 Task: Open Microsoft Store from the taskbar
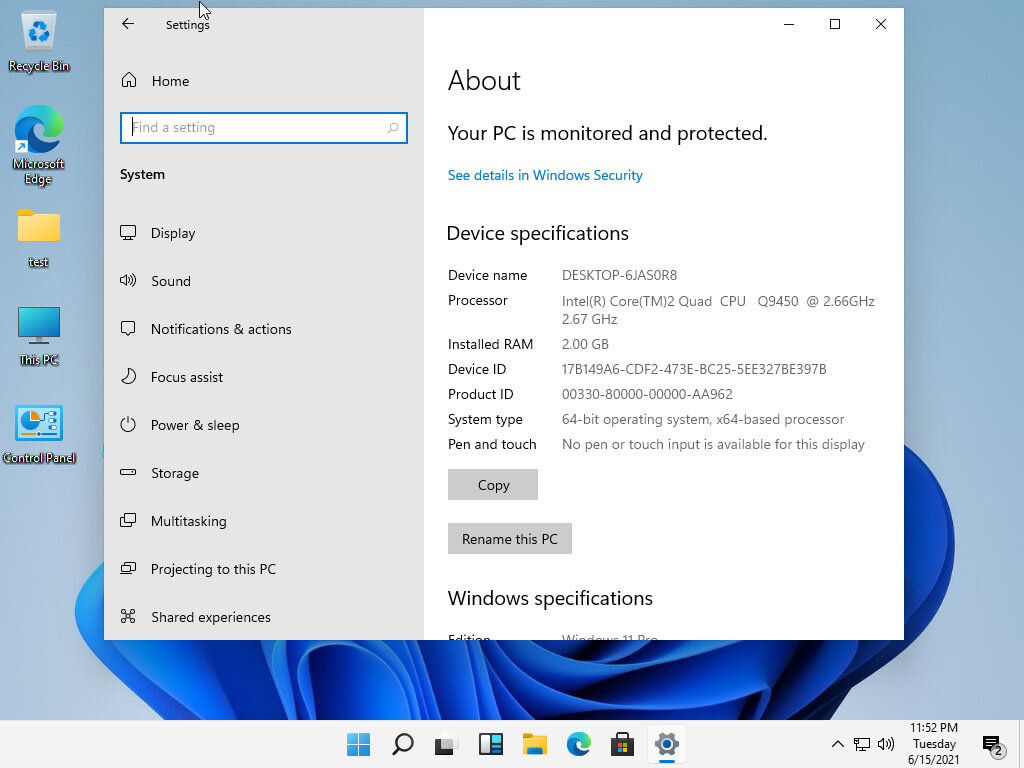(x=622, y=744)
